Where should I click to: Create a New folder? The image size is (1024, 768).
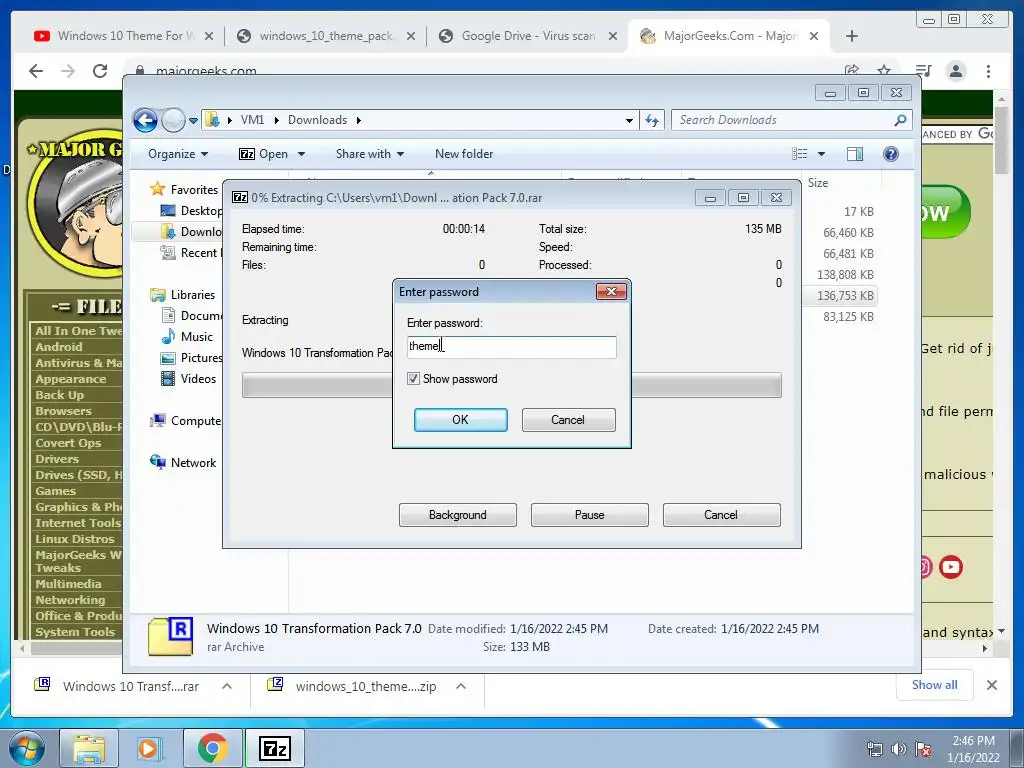(x=464, y=154)
